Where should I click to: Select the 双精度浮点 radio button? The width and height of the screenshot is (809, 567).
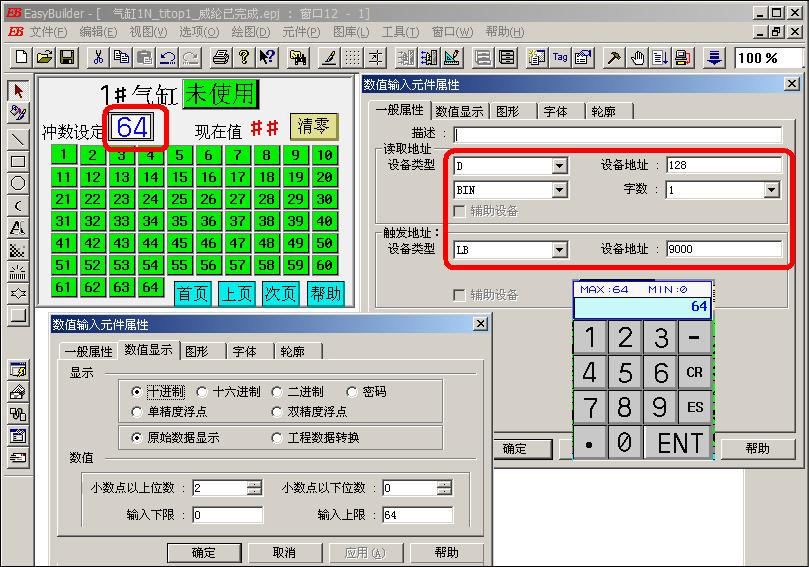278,412
